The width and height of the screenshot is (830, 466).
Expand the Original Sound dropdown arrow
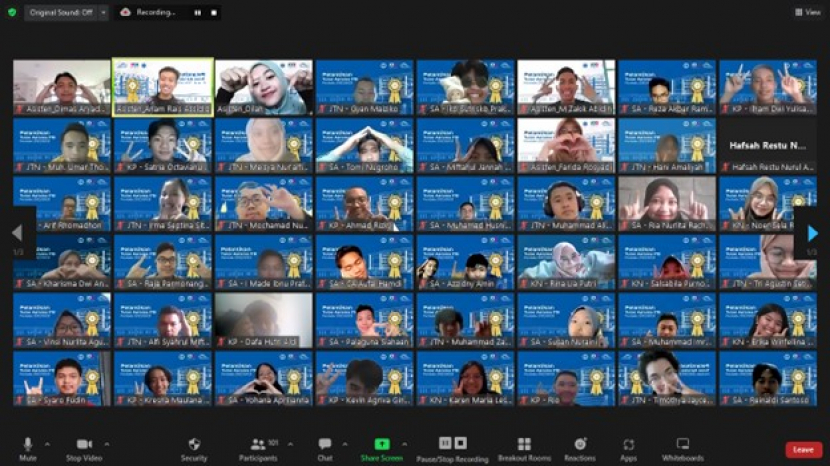pyautogui.click(x=103, y=13)
